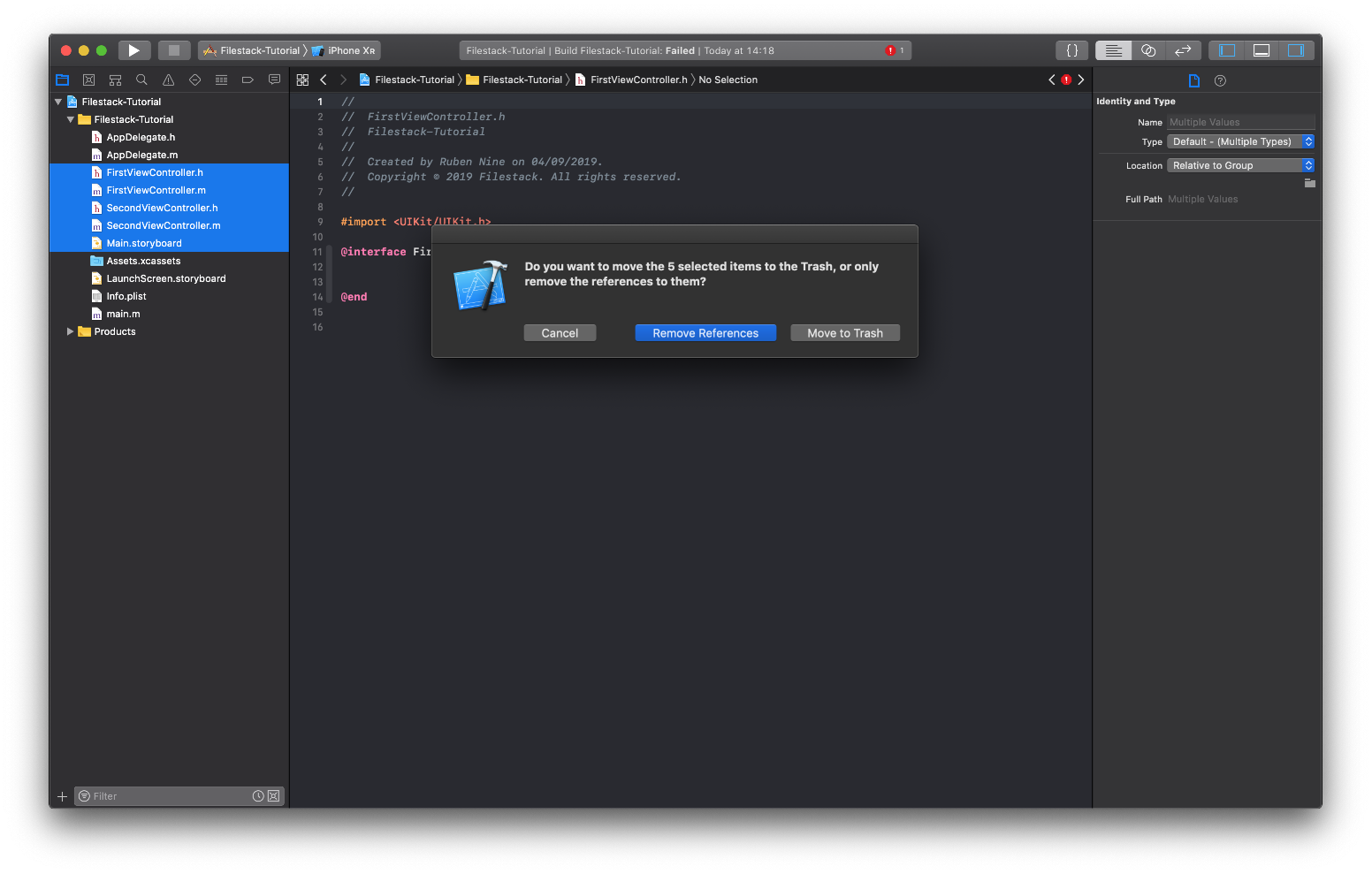Open the Filestack-Tutorial scheme selector

[x=253, y=50]
